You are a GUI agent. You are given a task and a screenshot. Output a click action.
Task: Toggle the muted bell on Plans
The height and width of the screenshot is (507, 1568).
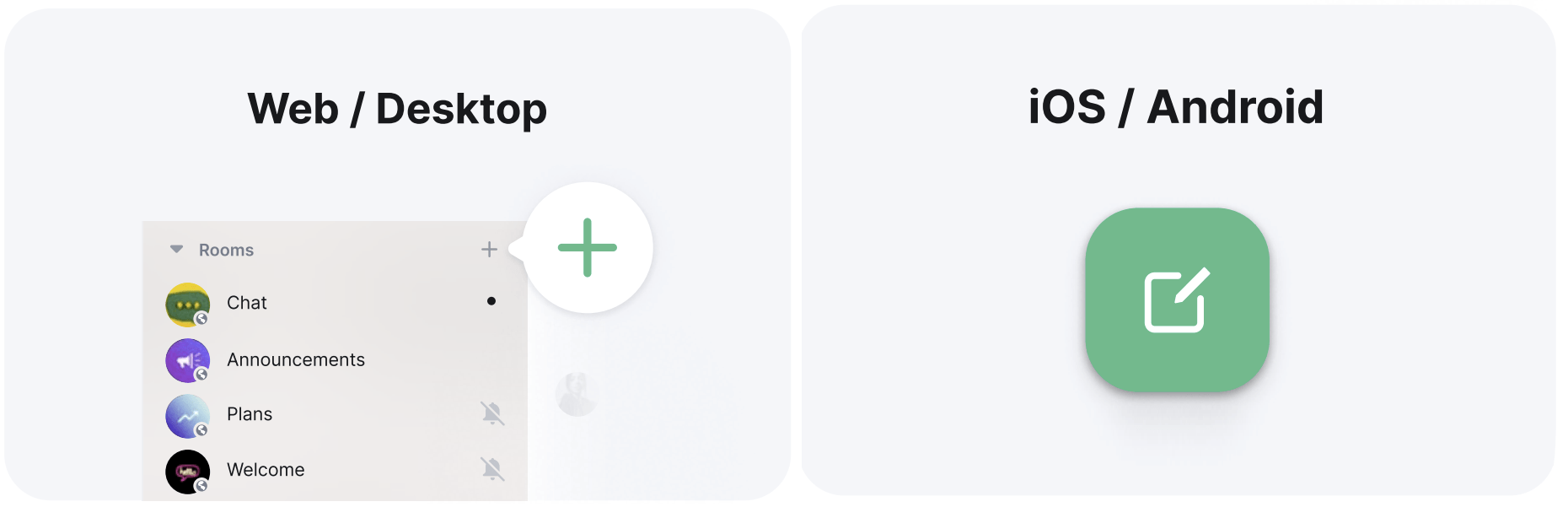tap(492, 413)
